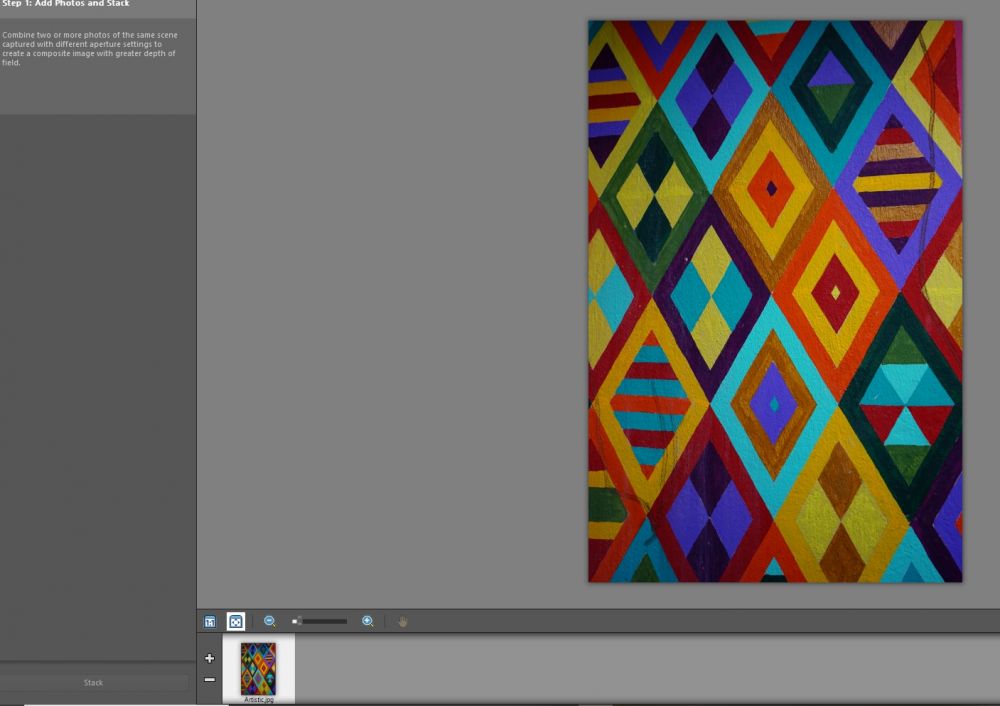Click the Step 1: Add Photos and Stack heading
Screen dimensions: 1000x706
[x=66, y=4]
